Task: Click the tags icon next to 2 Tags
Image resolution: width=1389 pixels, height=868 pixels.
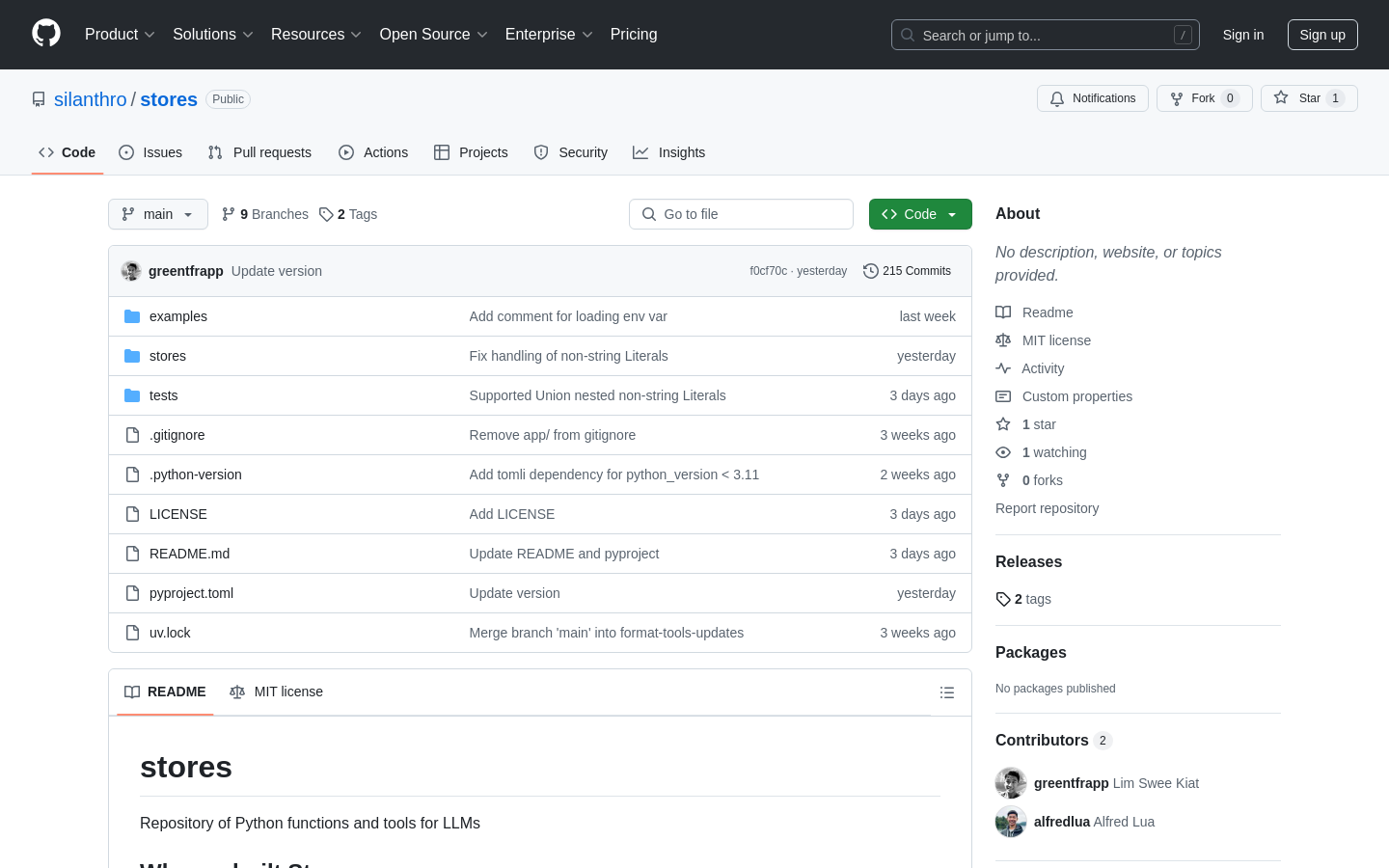Action: pyautogui.click(x=327, y=214)
